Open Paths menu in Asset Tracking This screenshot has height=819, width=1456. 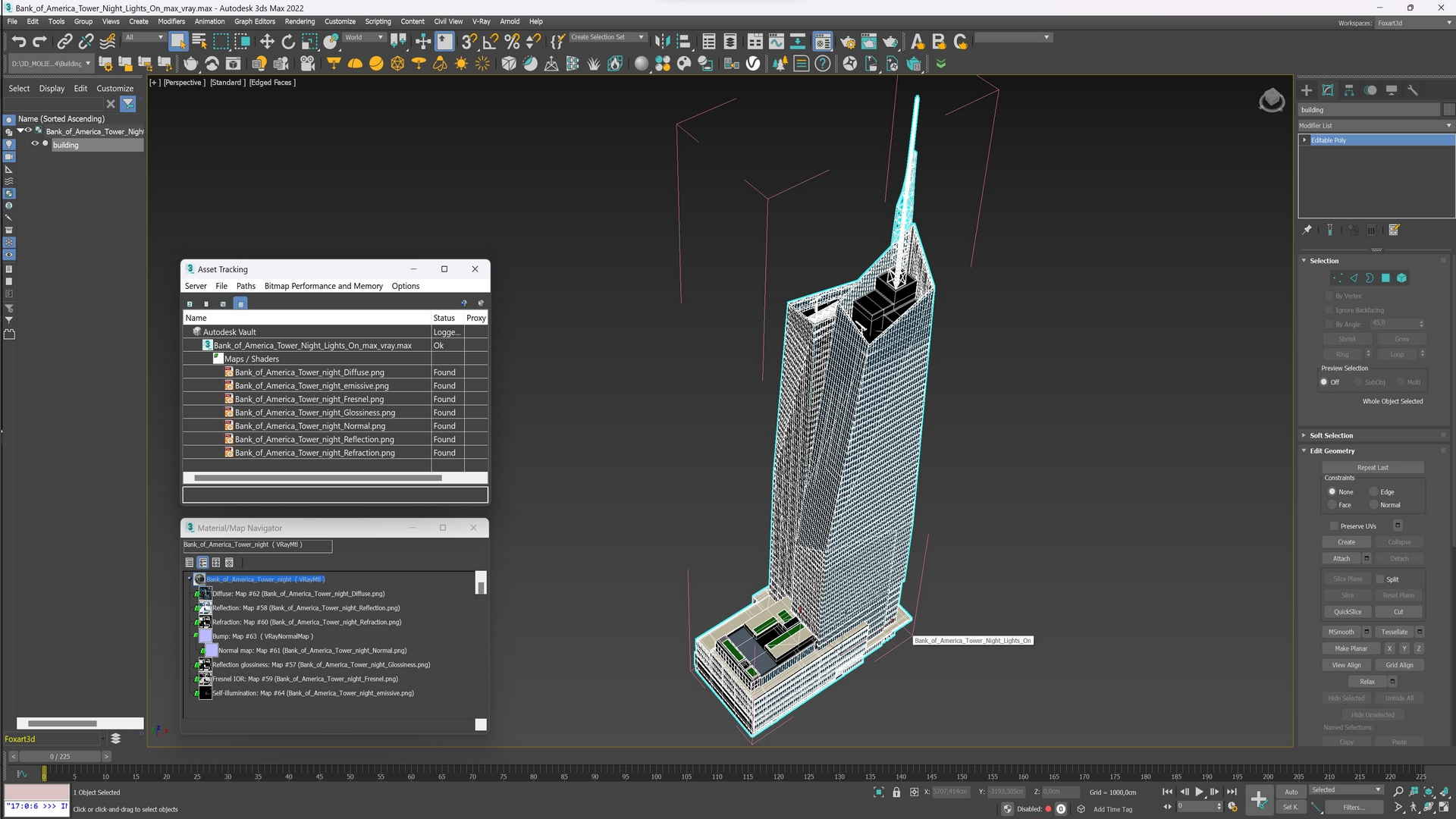point(246,286)
